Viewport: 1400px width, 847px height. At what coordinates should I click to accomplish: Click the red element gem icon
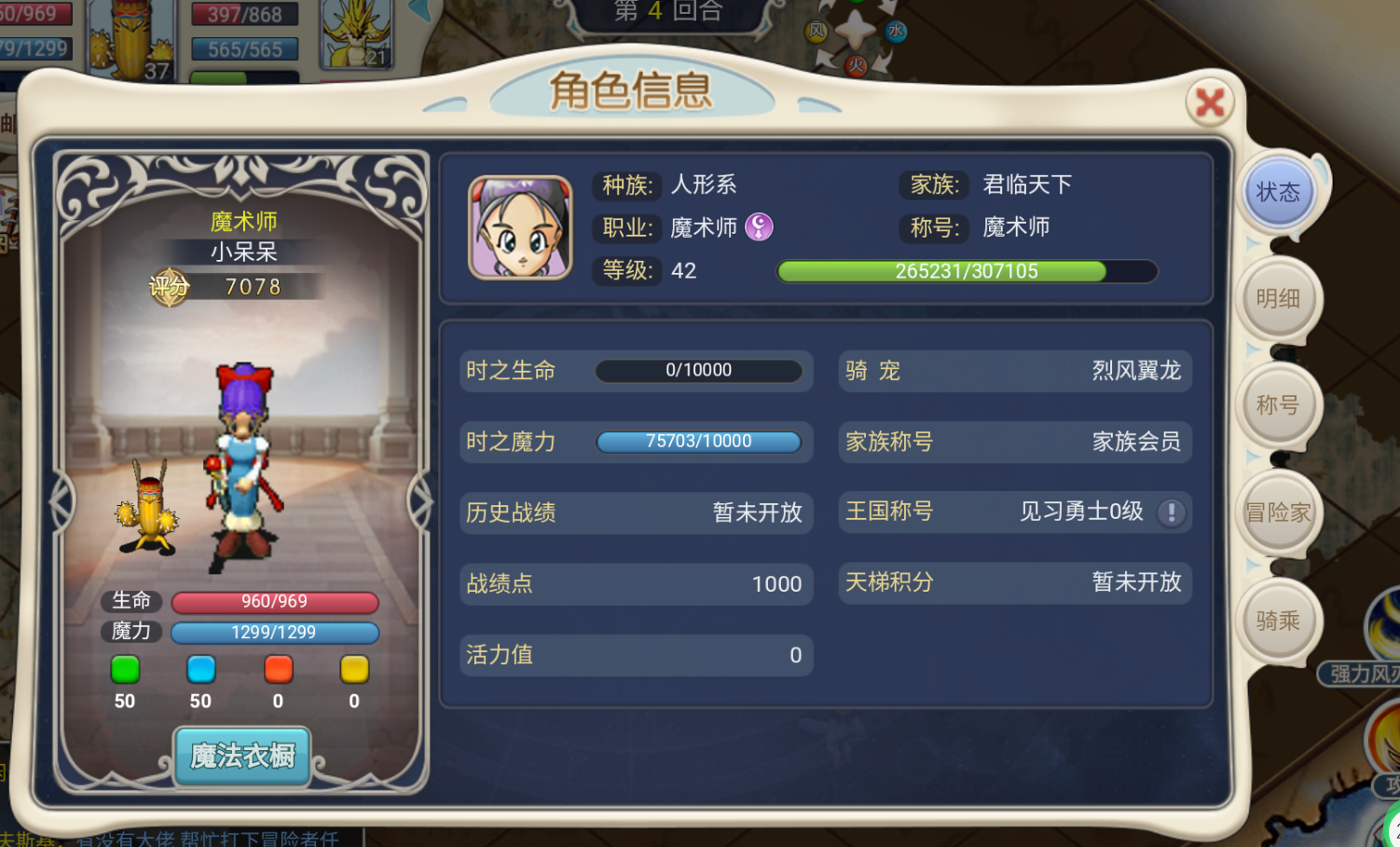[278, 669]
